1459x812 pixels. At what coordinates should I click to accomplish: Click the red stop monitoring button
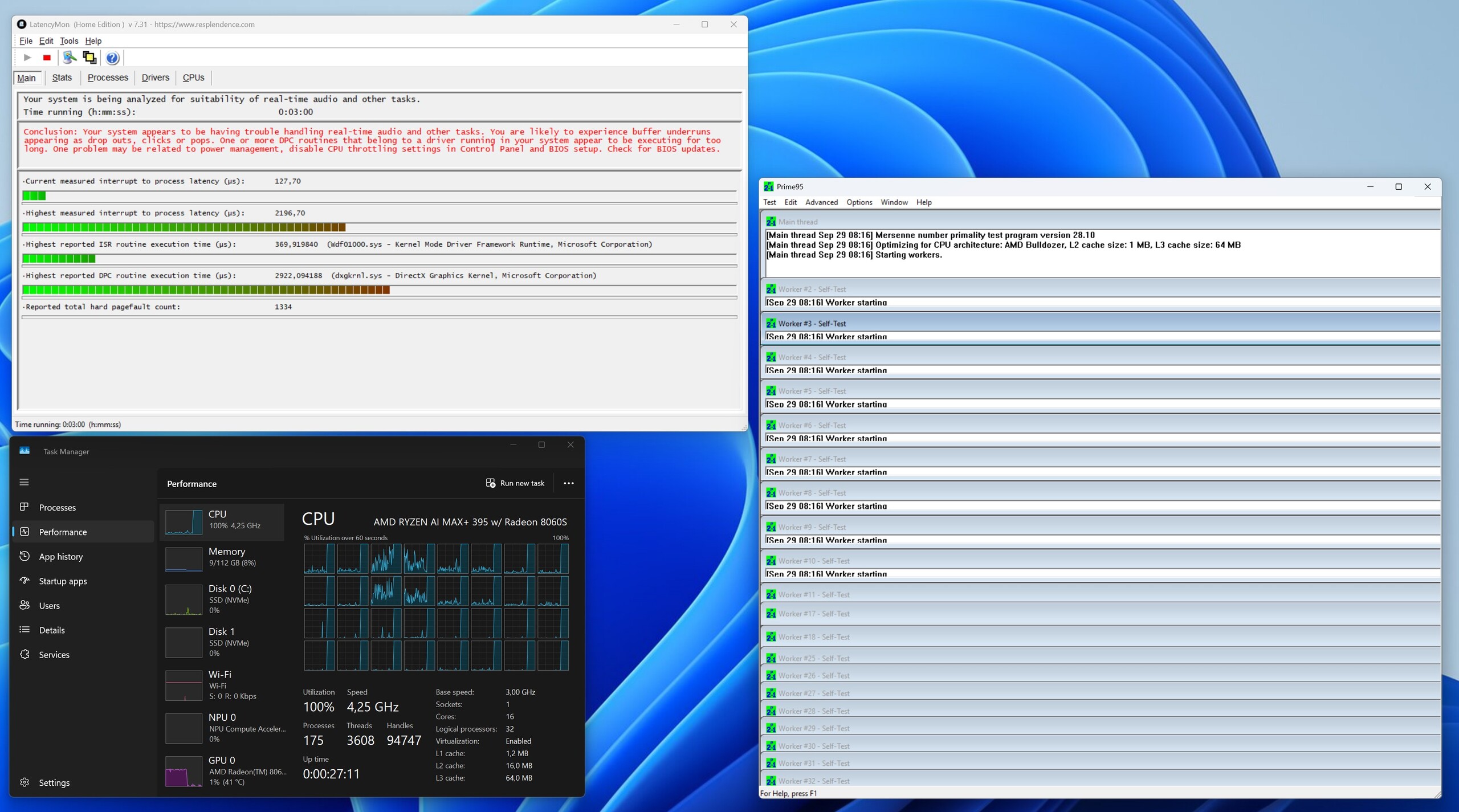click(47, 58)
